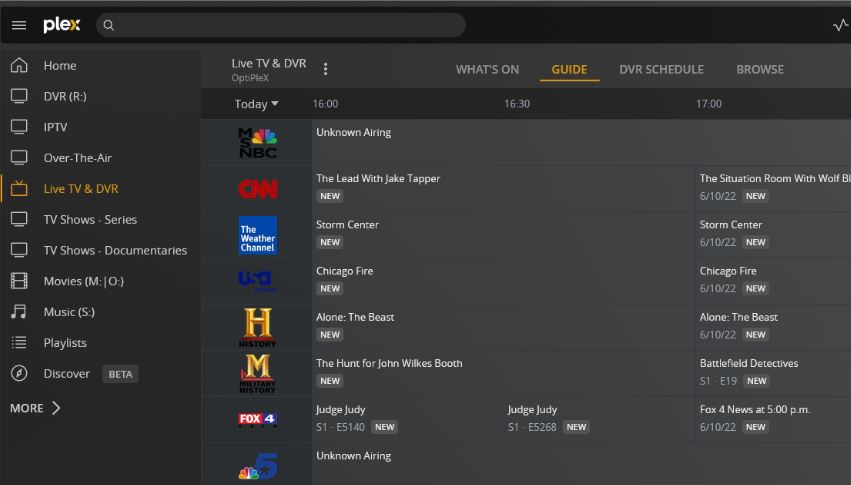Click the 16:30 time header
Screen dimensions: 851x485
[517, 104]
